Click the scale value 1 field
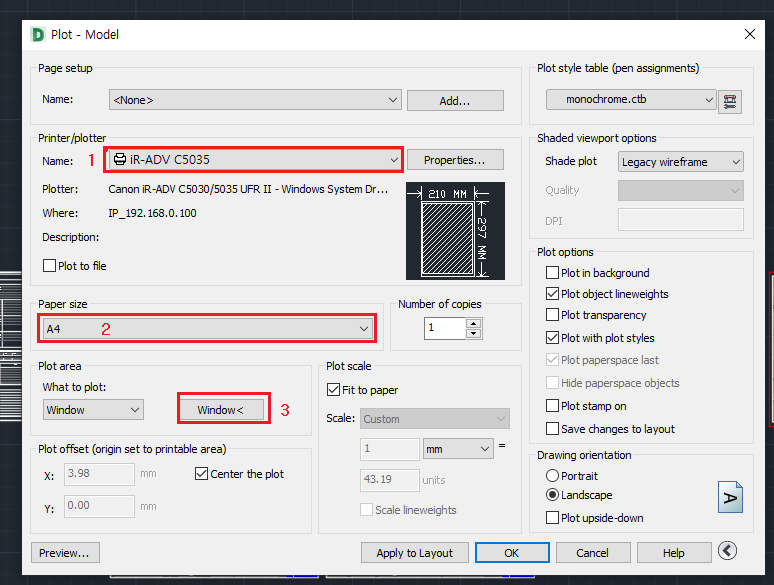 390,449
